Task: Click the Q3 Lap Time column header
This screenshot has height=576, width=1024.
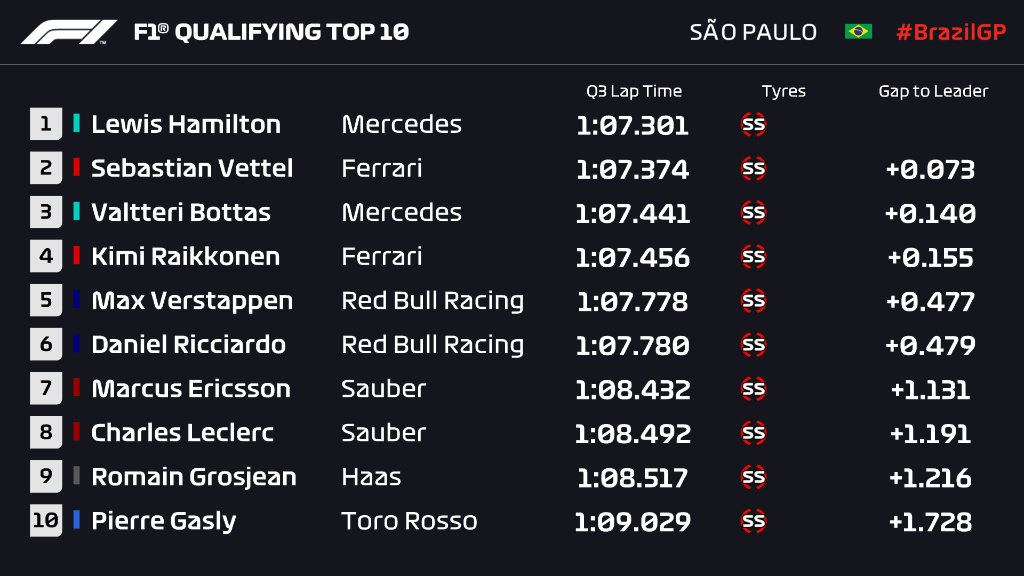Action: pyautogui.click(x=634, y=91)
